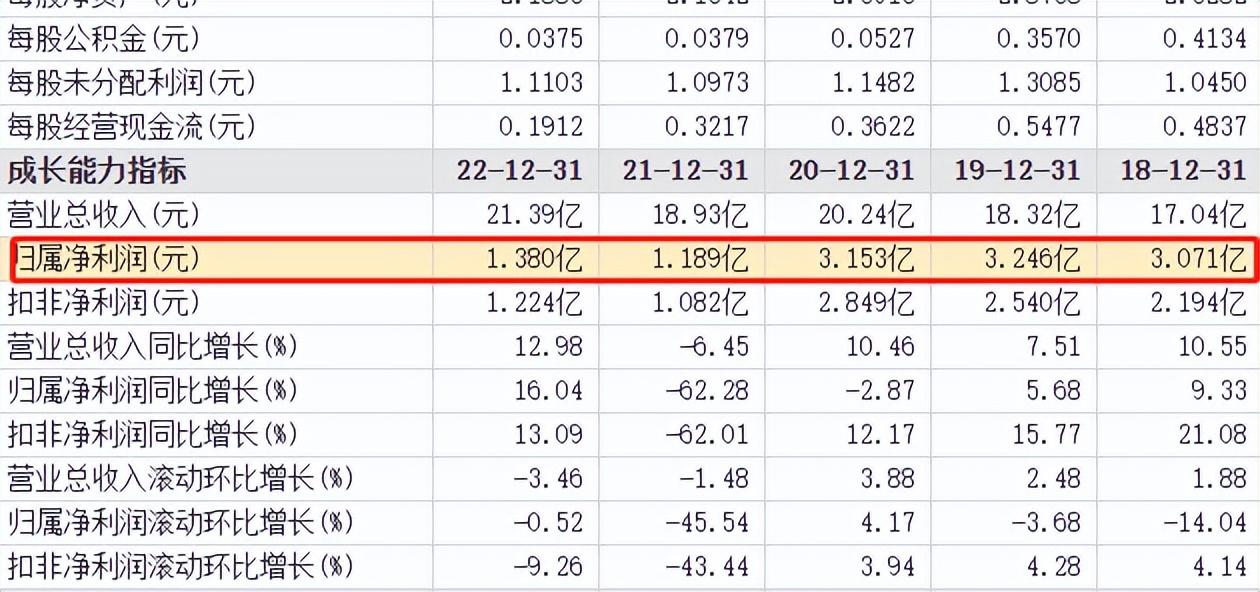
Task: Select the 扣非净利润(元) row label
Action: [x=104, y=302]
